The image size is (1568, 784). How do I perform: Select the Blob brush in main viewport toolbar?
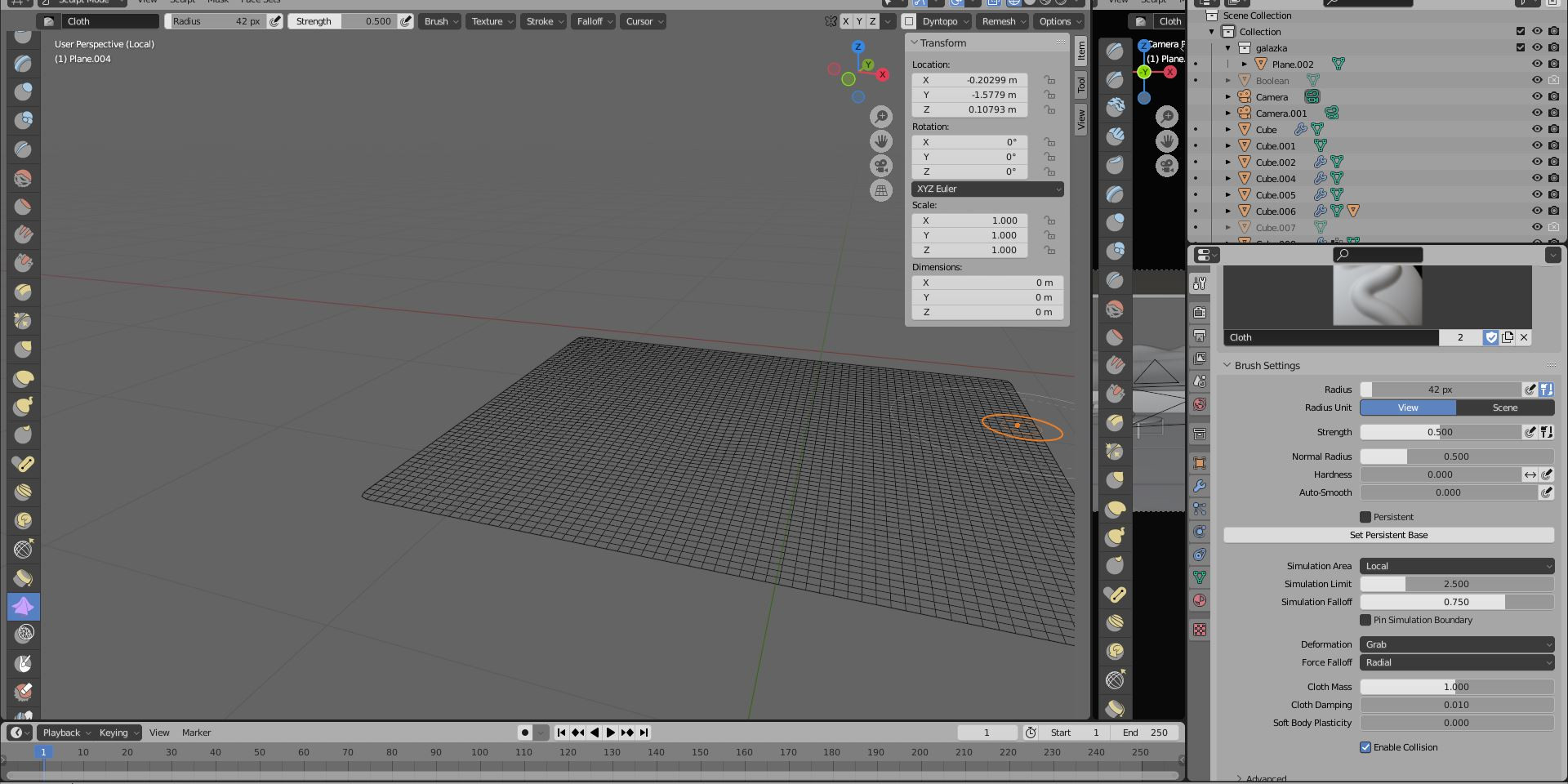tap(24, 120)
